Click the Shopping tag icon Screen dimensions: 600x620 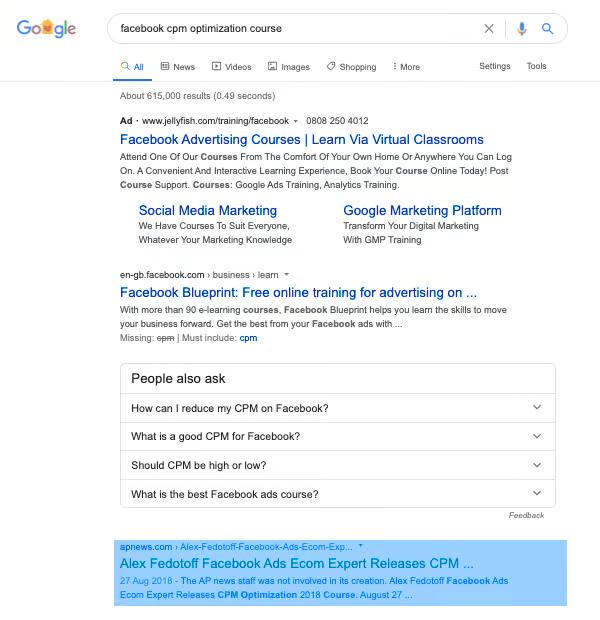(331, 66)
